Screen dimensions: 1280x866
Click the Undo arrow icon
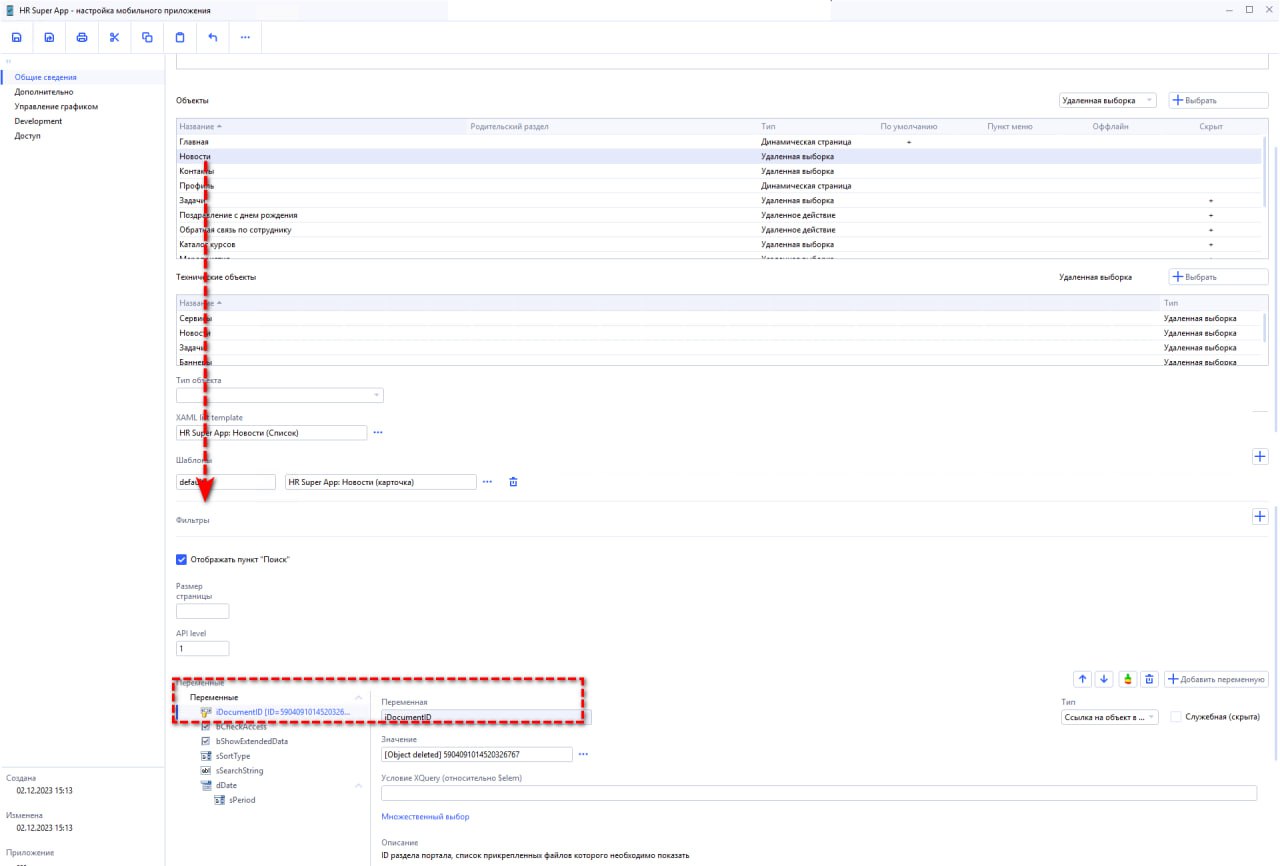[212, 38]
